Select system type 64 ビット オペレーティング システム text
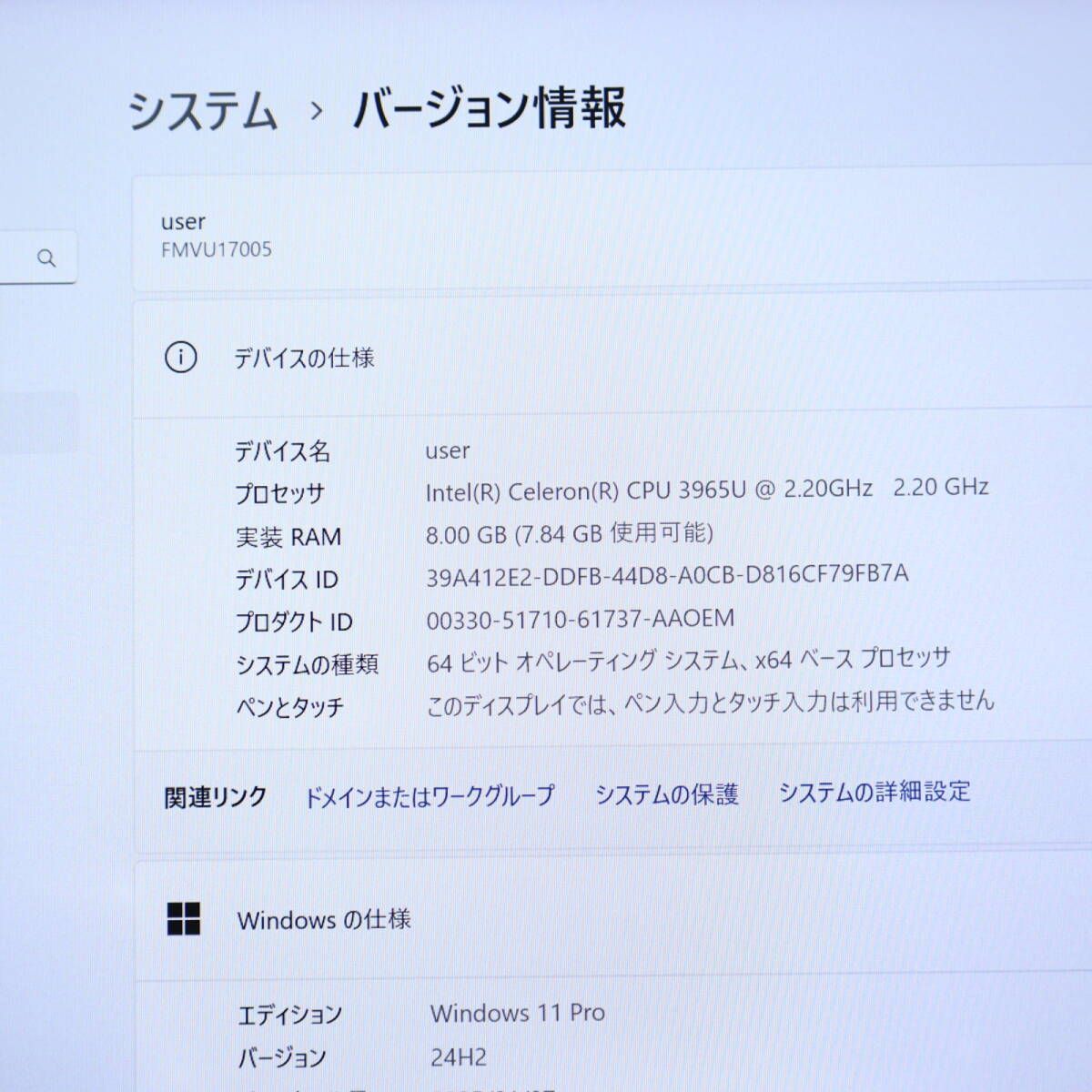Image resolution: width=1092 pixels, height=1092 pixels. (582, 662)
